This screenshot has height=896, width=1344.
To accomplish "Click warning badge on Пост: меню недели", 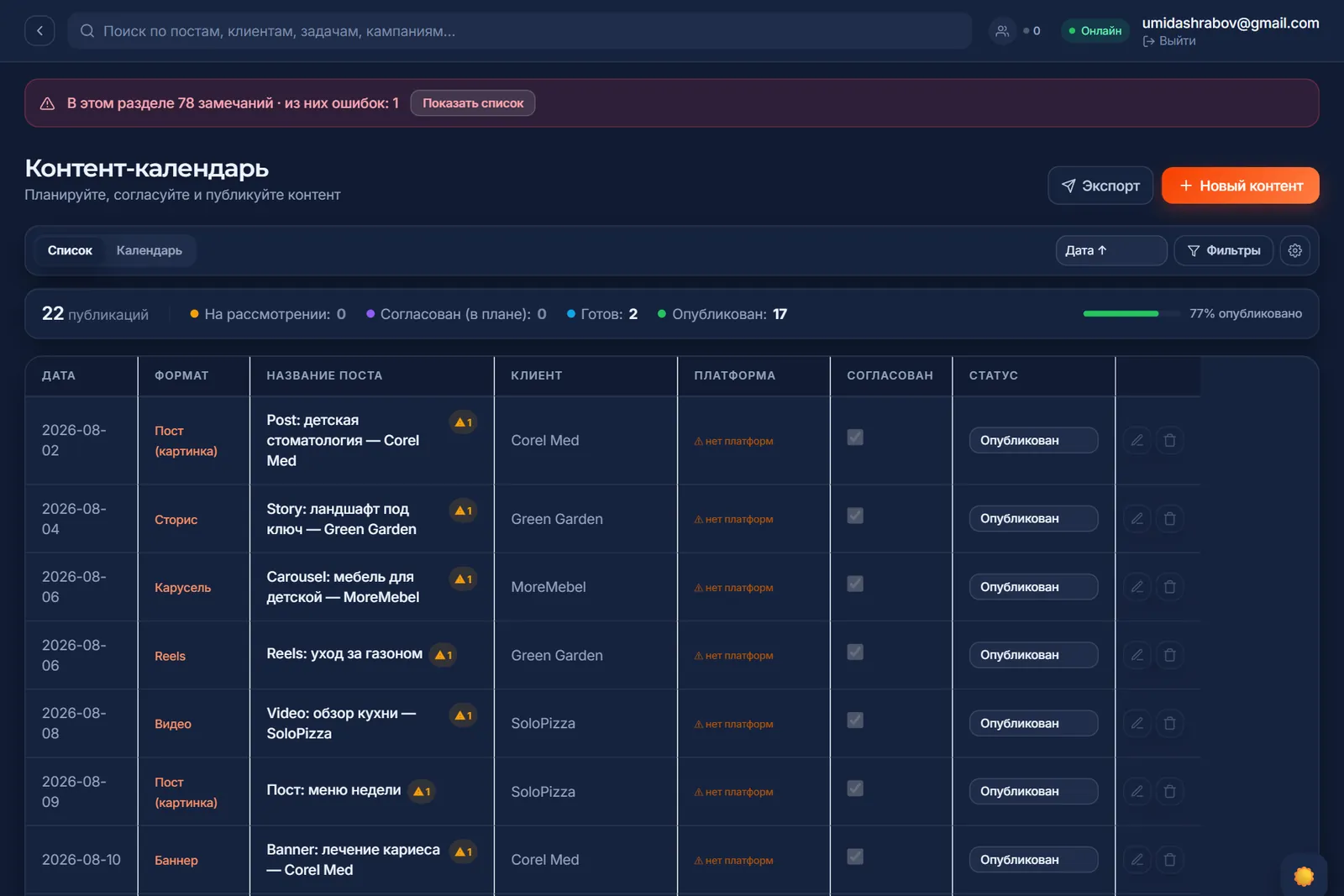I will [422, 791].
